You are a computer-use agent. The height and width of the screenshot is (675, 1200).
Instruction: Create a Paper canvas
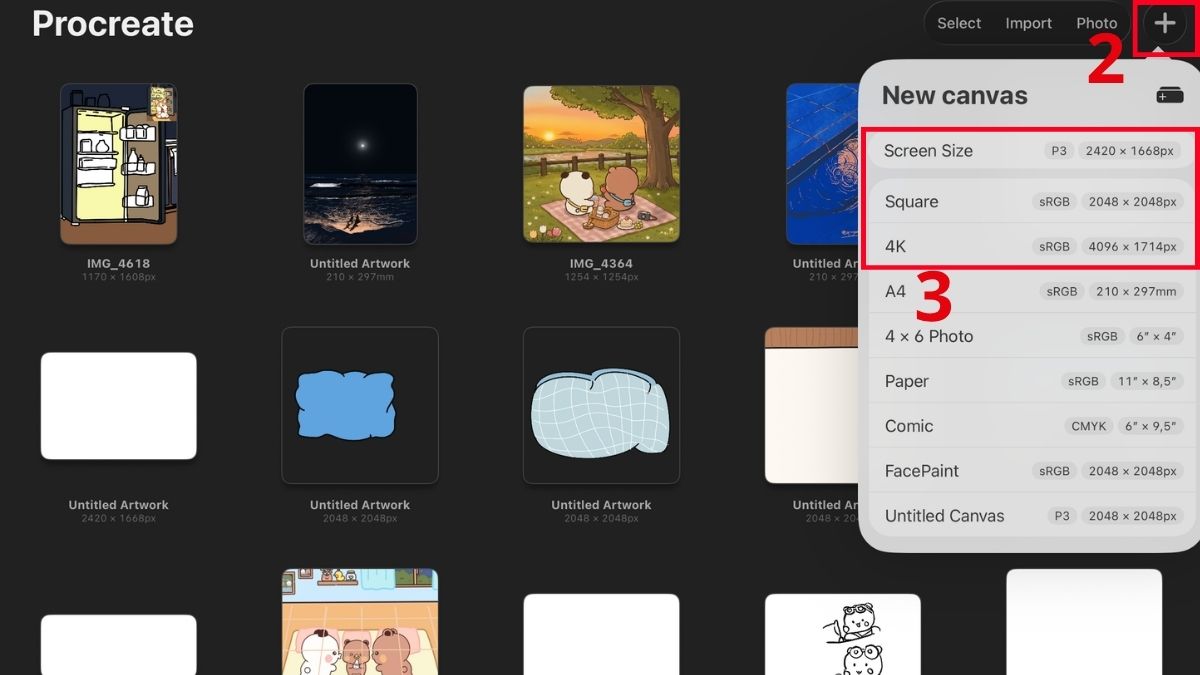pos(1030,381)
